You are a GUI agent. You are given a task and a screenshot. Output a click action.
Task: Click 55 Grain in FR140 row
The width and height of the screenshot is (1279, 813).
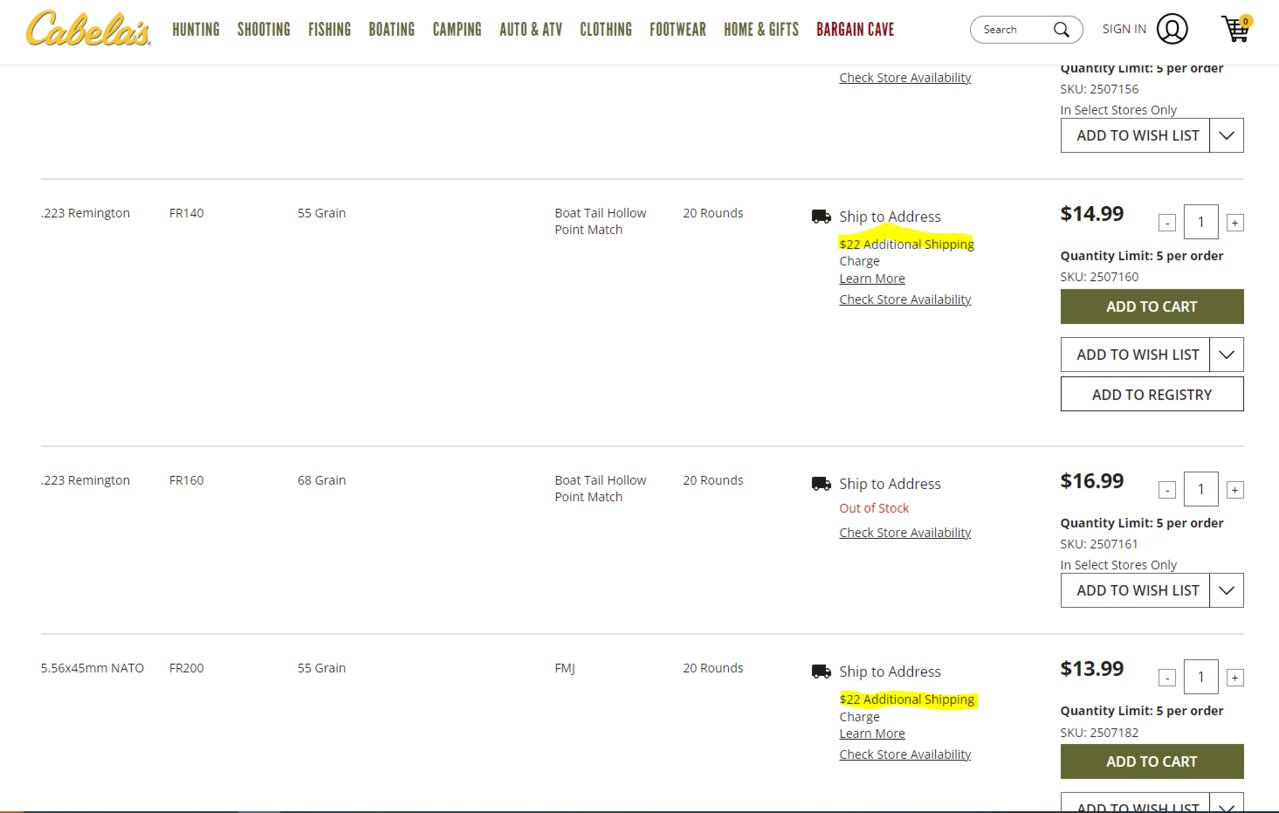[x=321, y=213]
